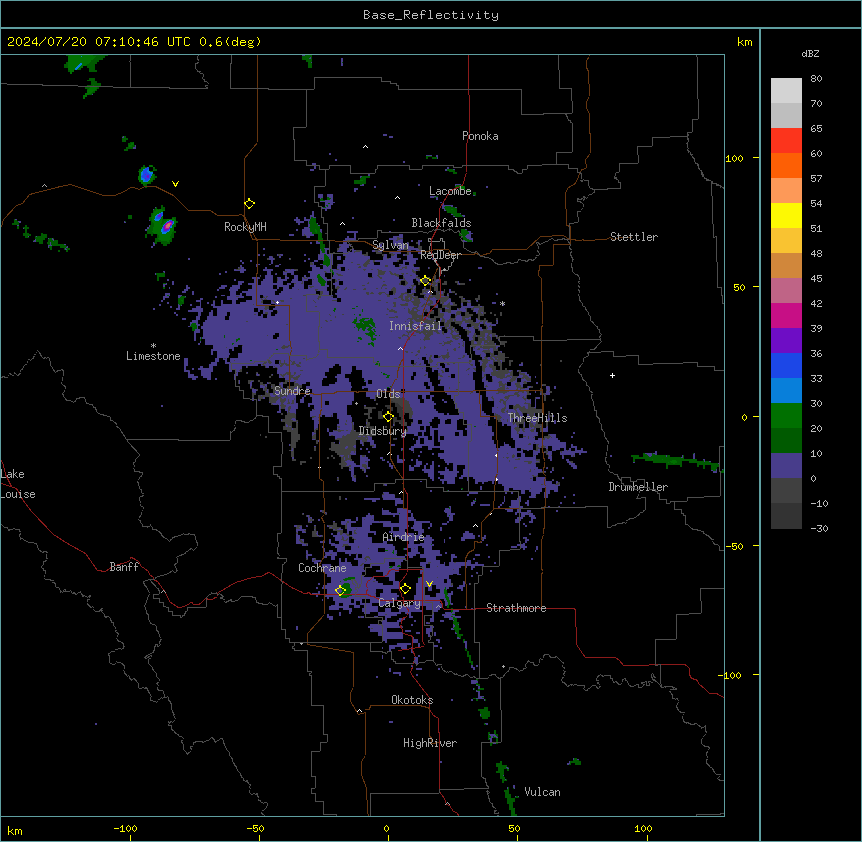The image size is (862, 842).
Task: Click the yellow diamond marker south of Cochrane
Action: 341,590
